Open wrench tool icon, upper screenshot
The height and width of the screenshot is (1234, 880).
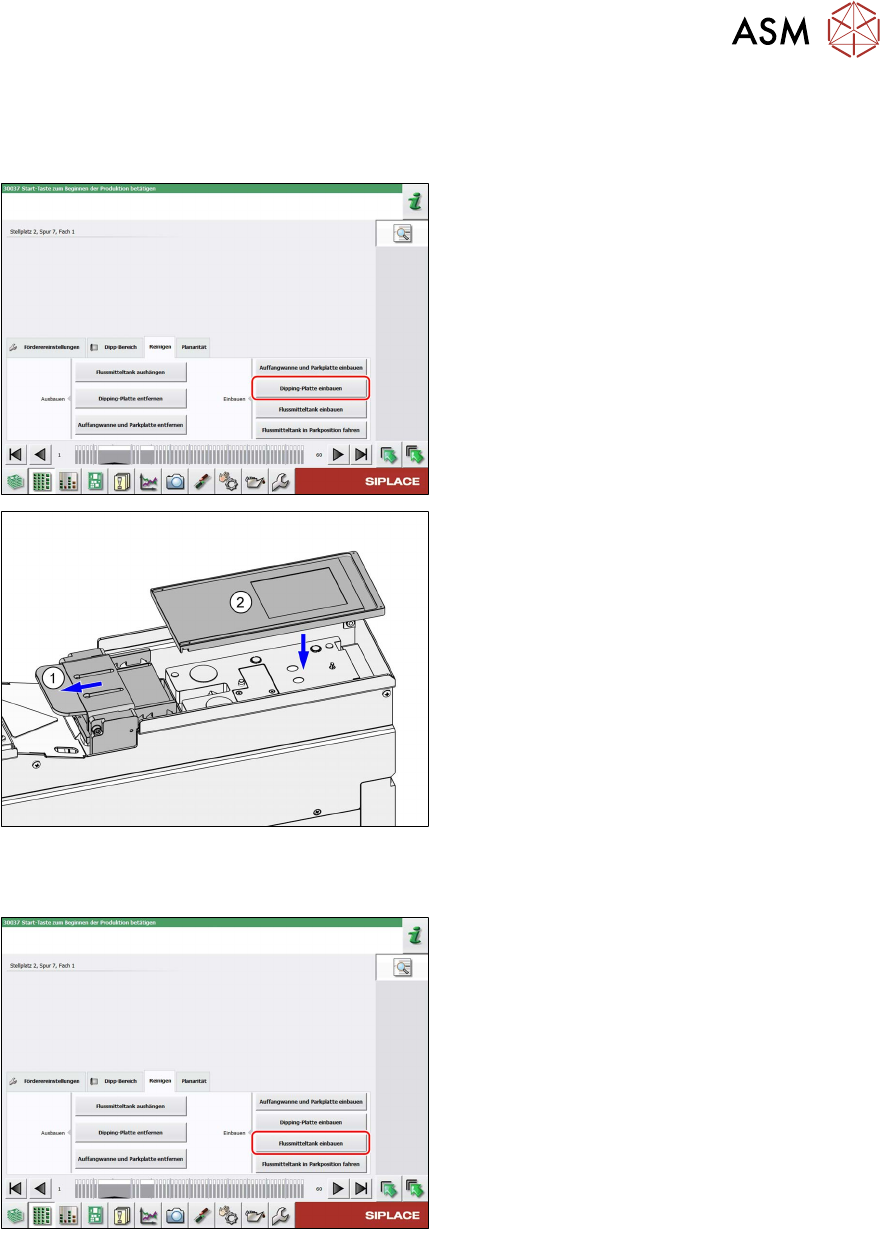tap(281, 481)
